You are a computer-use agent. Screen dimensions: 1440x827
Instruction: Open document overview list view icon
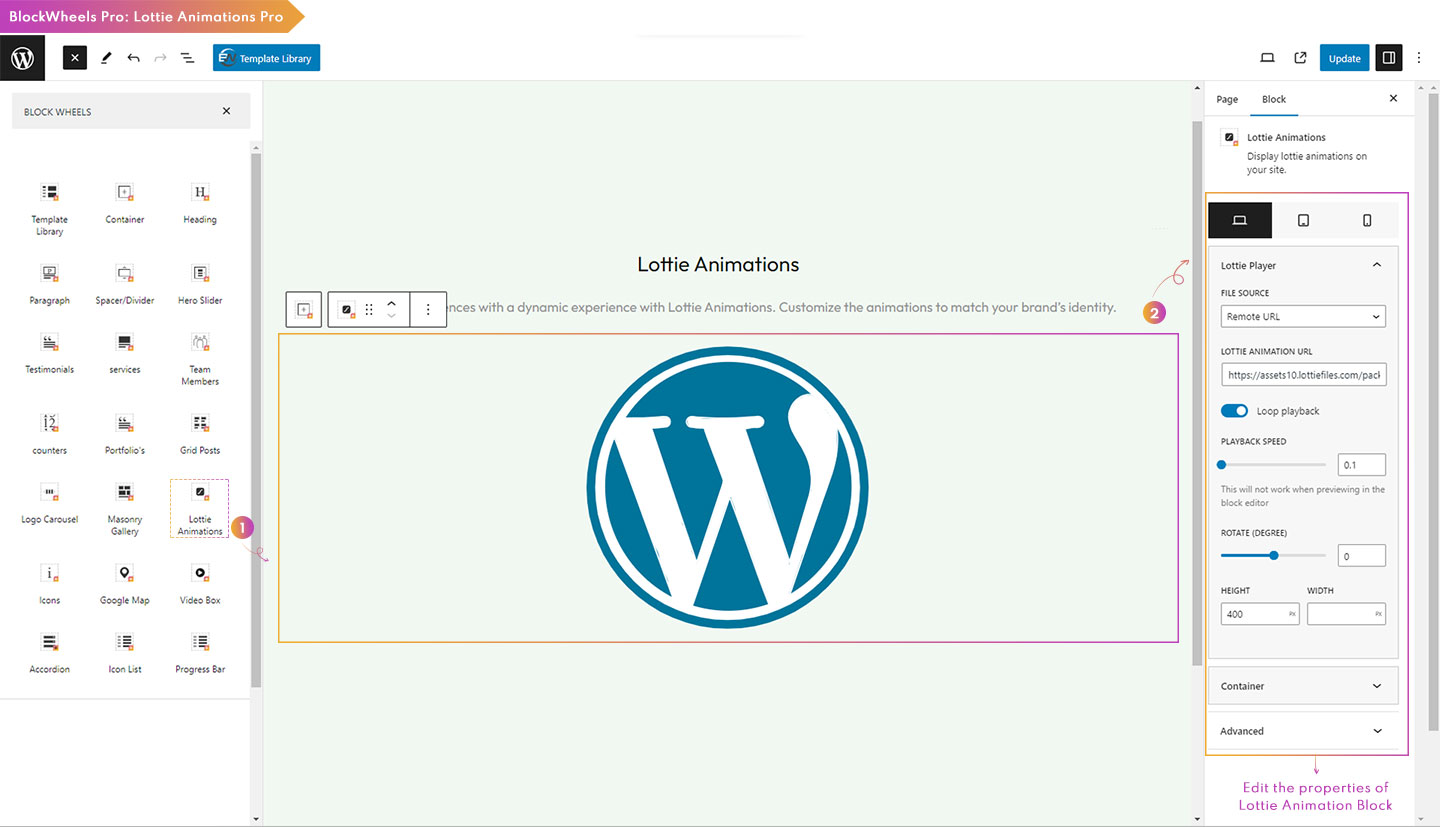[187, 58]
